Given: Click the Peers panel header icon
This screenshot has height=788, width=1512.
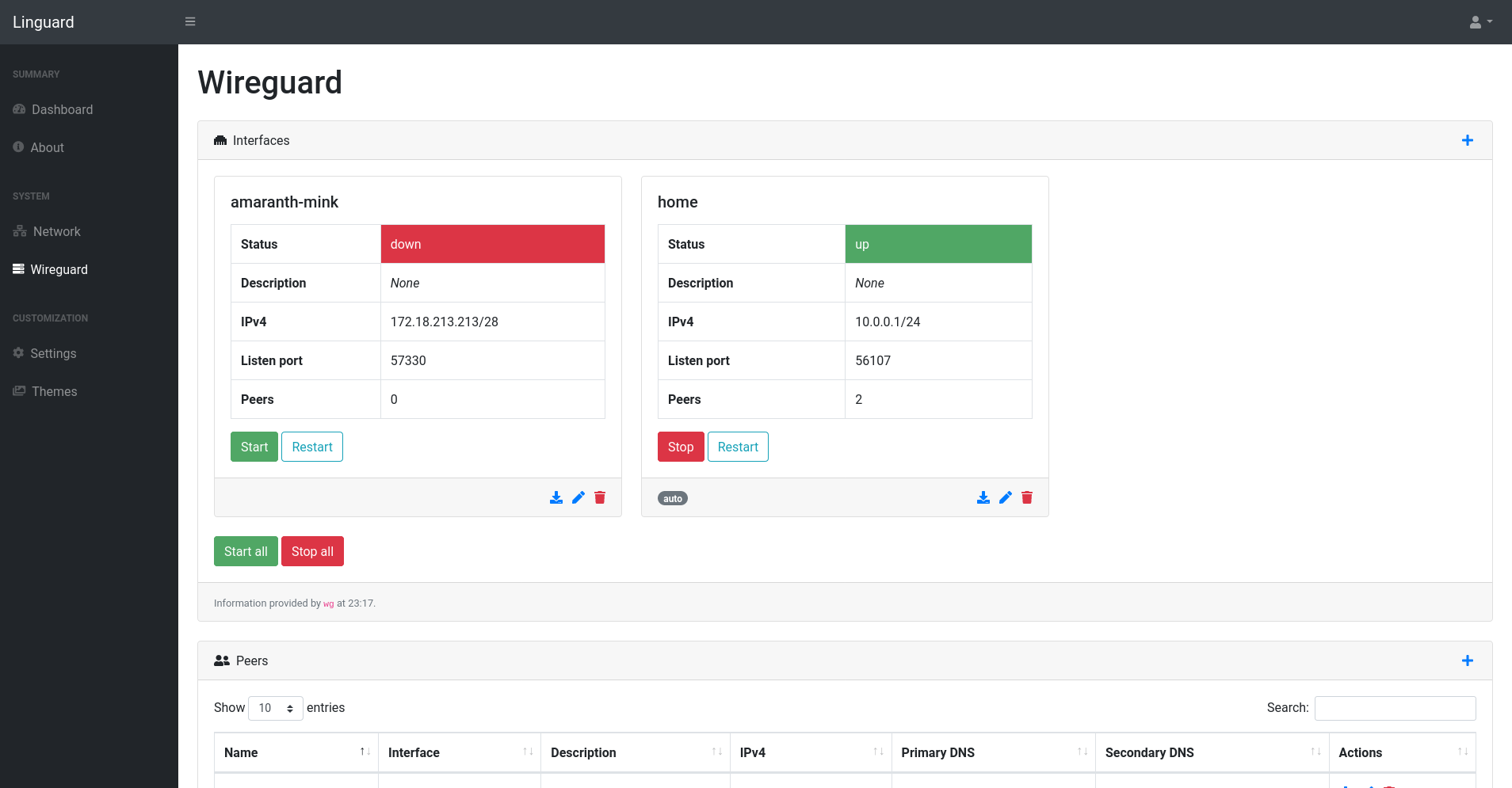Looking at the screenshot, I should point(222,660).
